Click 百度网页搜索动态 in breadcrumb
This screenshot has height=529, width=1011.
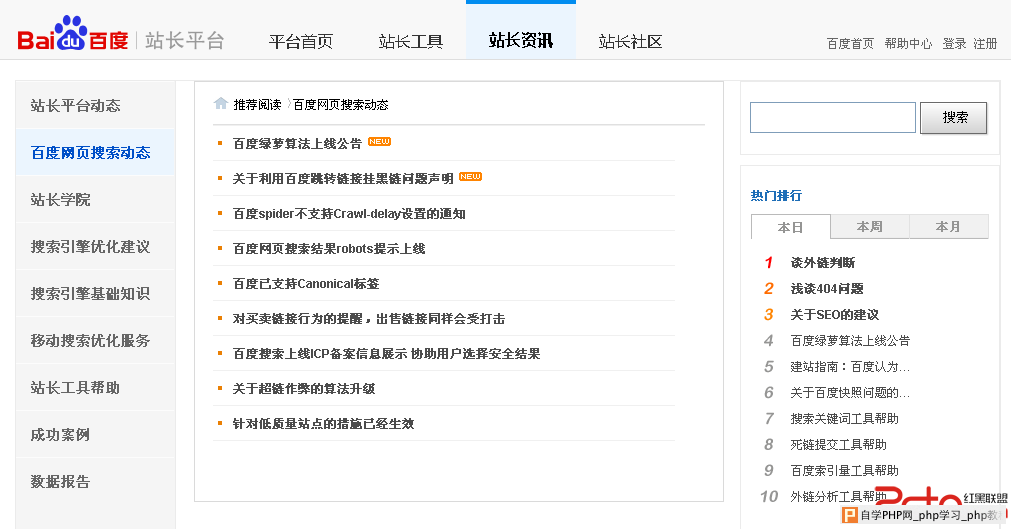pyautogui.click(x=341, y=105)
